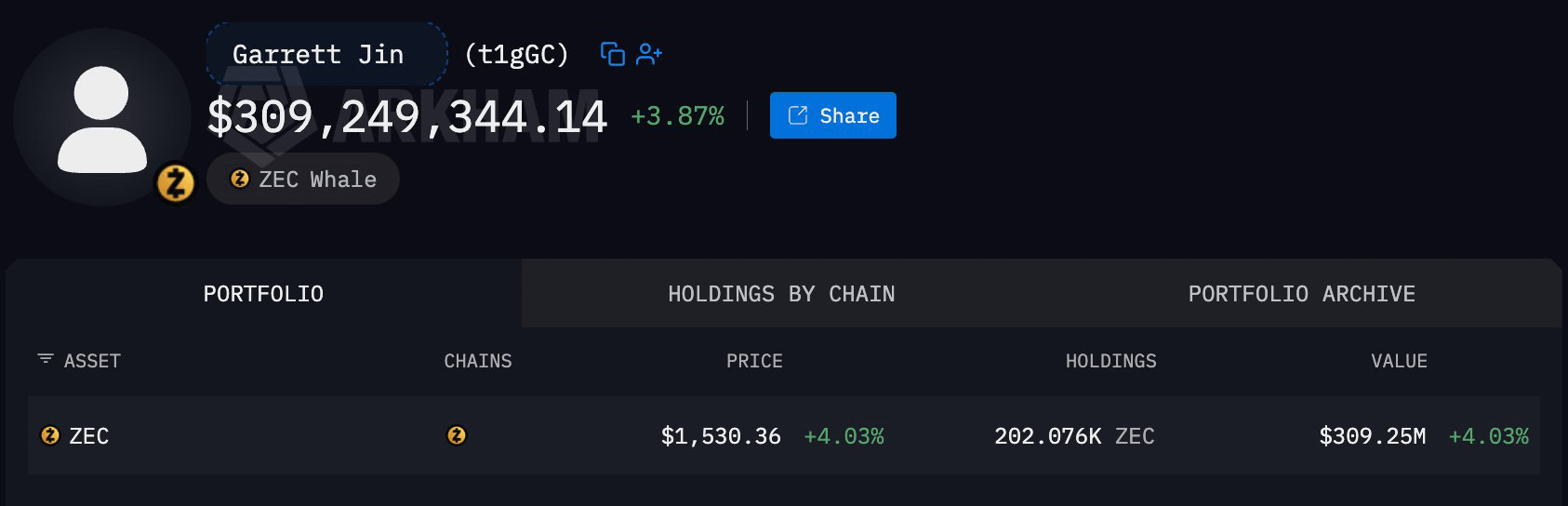The width and height of the screenshot is (1568, 506).
Task: Click the Garrett Jin name label
Action: [318, 55]
